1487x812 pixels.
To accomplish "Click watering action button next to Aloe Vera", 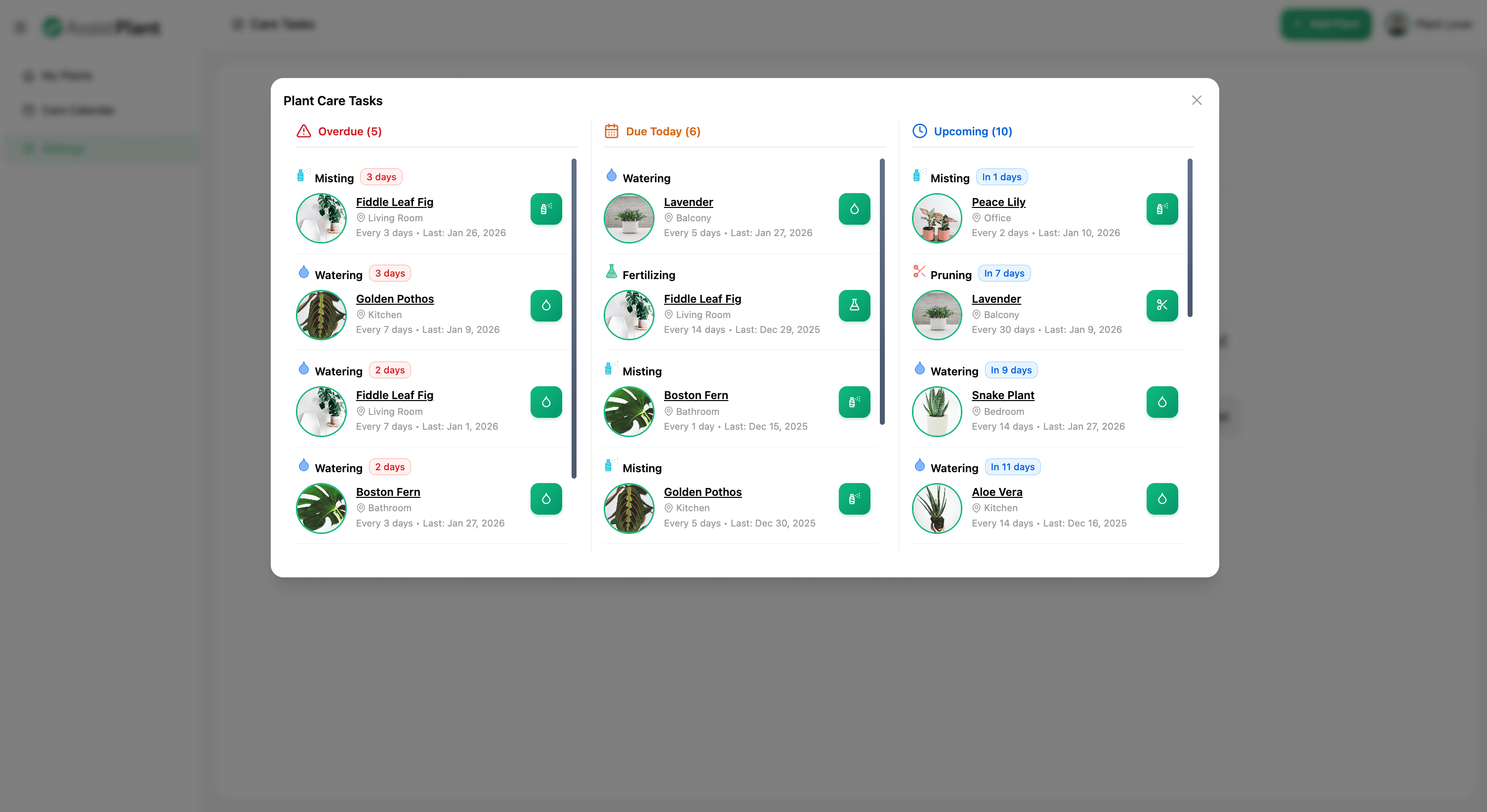I will click(x=1162, y=499).
